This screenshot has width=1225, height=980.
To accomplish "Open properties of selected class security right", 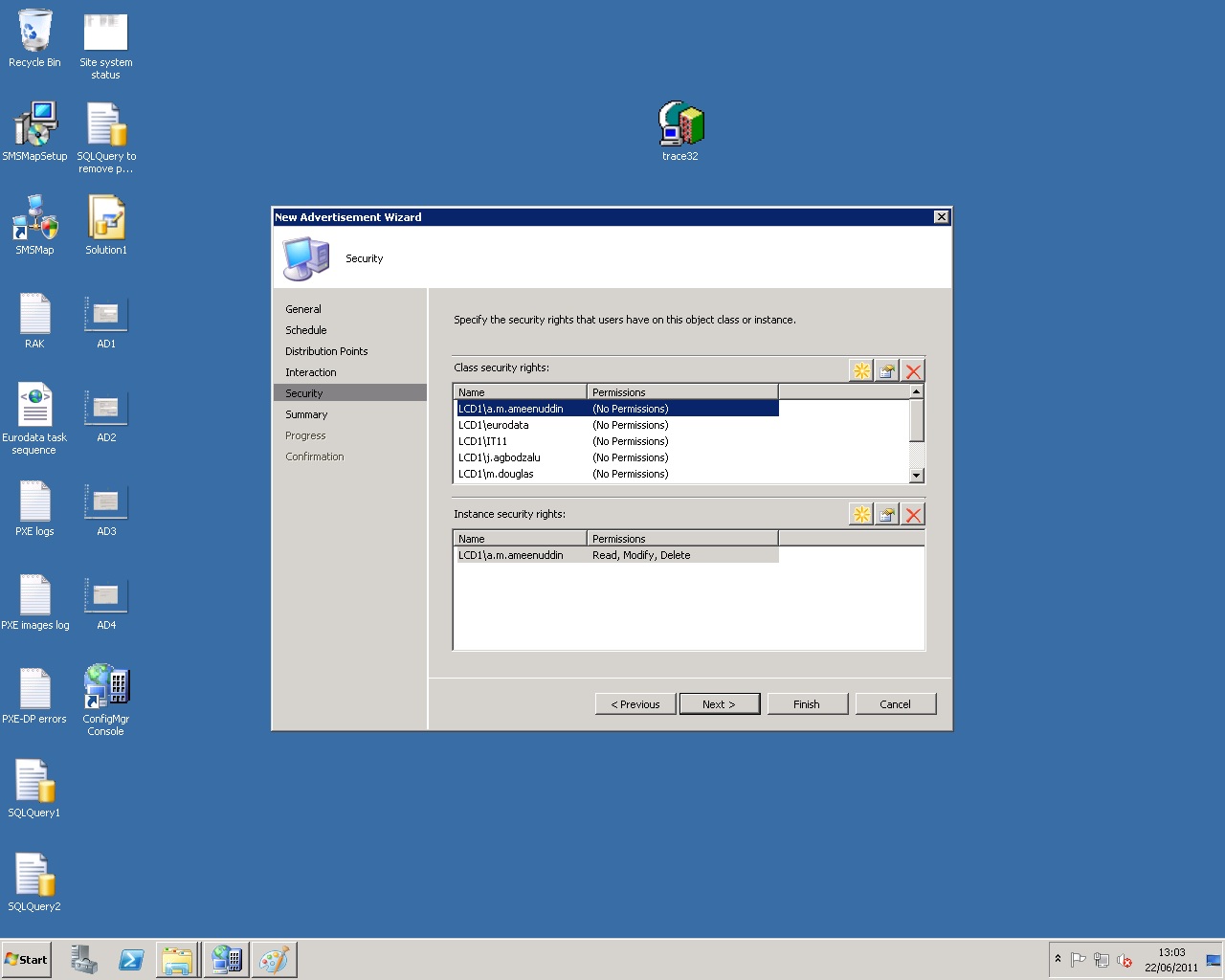I will coord(886,369).
